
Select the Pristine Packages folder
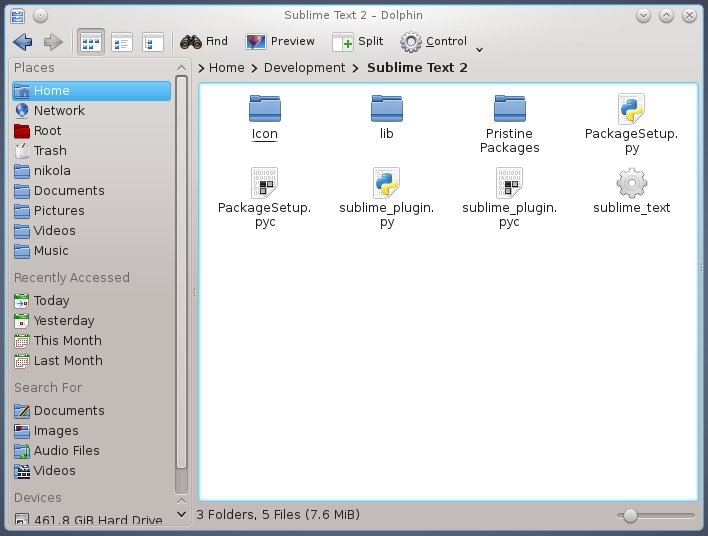pyautogui.click(x=509, y=125)
